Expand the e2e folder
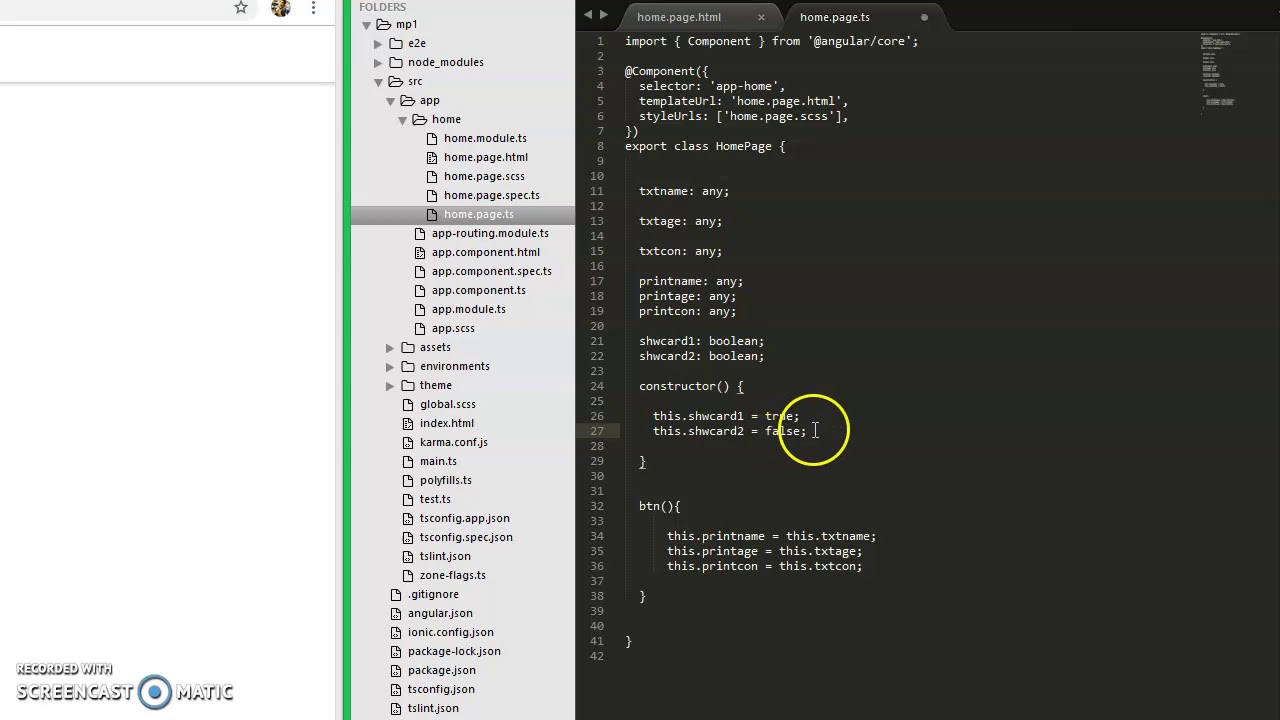The image size is (1280, 720). pyautogui.click(x=378, y=43)
